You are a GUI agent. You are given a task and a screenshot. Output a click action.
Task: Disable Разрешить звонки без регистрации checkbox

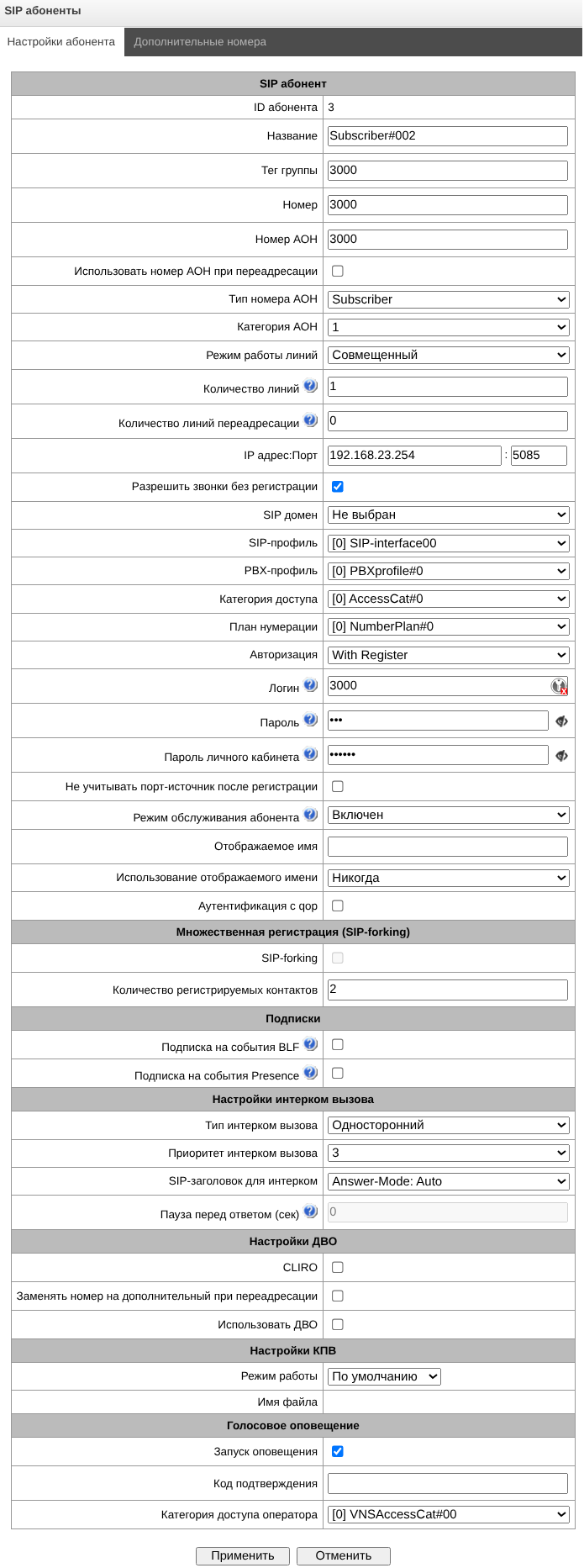[x=338, y=487]
